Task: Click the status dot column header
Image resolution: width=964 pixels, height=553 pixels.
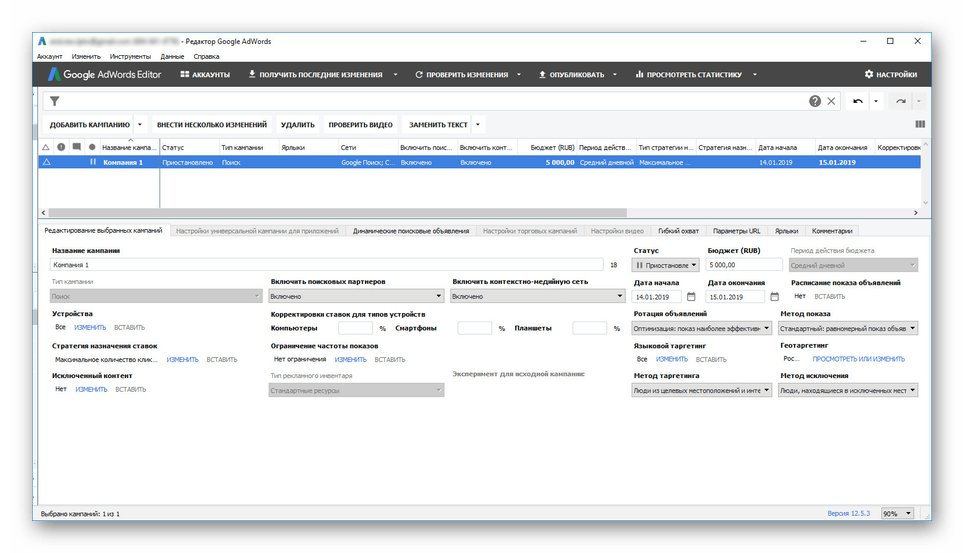Action: tap(92, 147)
